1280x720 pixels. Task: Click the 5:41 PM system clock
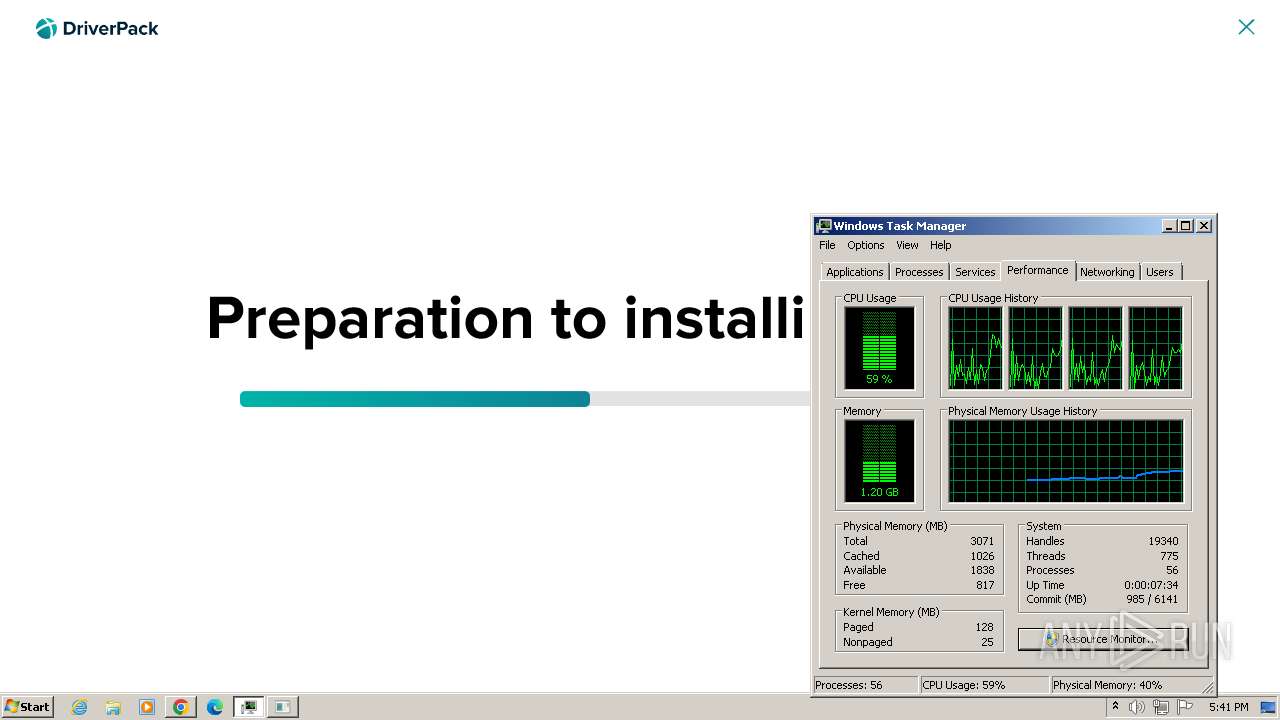1228,707
